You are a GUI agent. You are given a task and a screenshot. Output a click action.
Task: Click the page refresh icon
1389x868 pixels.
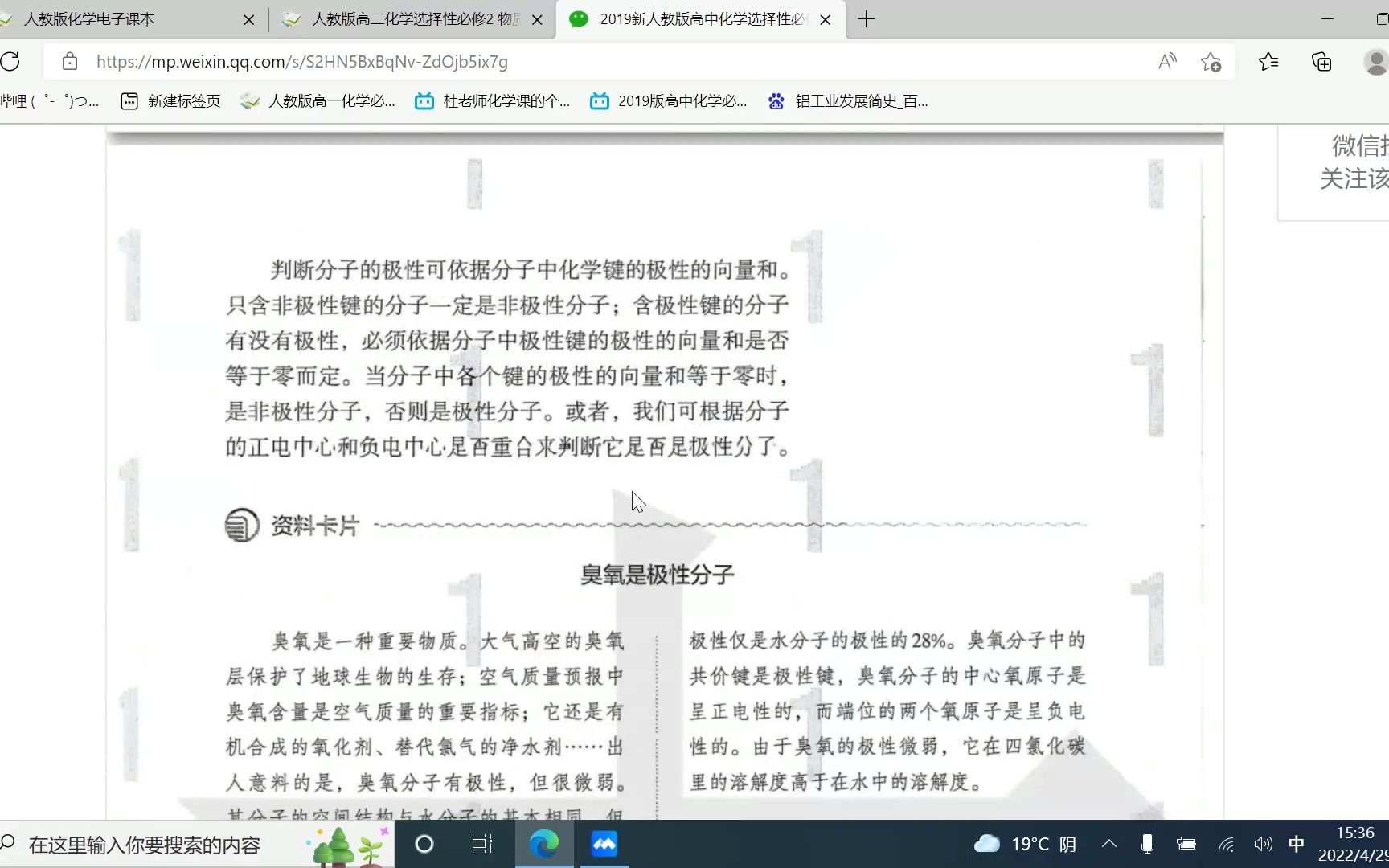[x=11, y=61]
